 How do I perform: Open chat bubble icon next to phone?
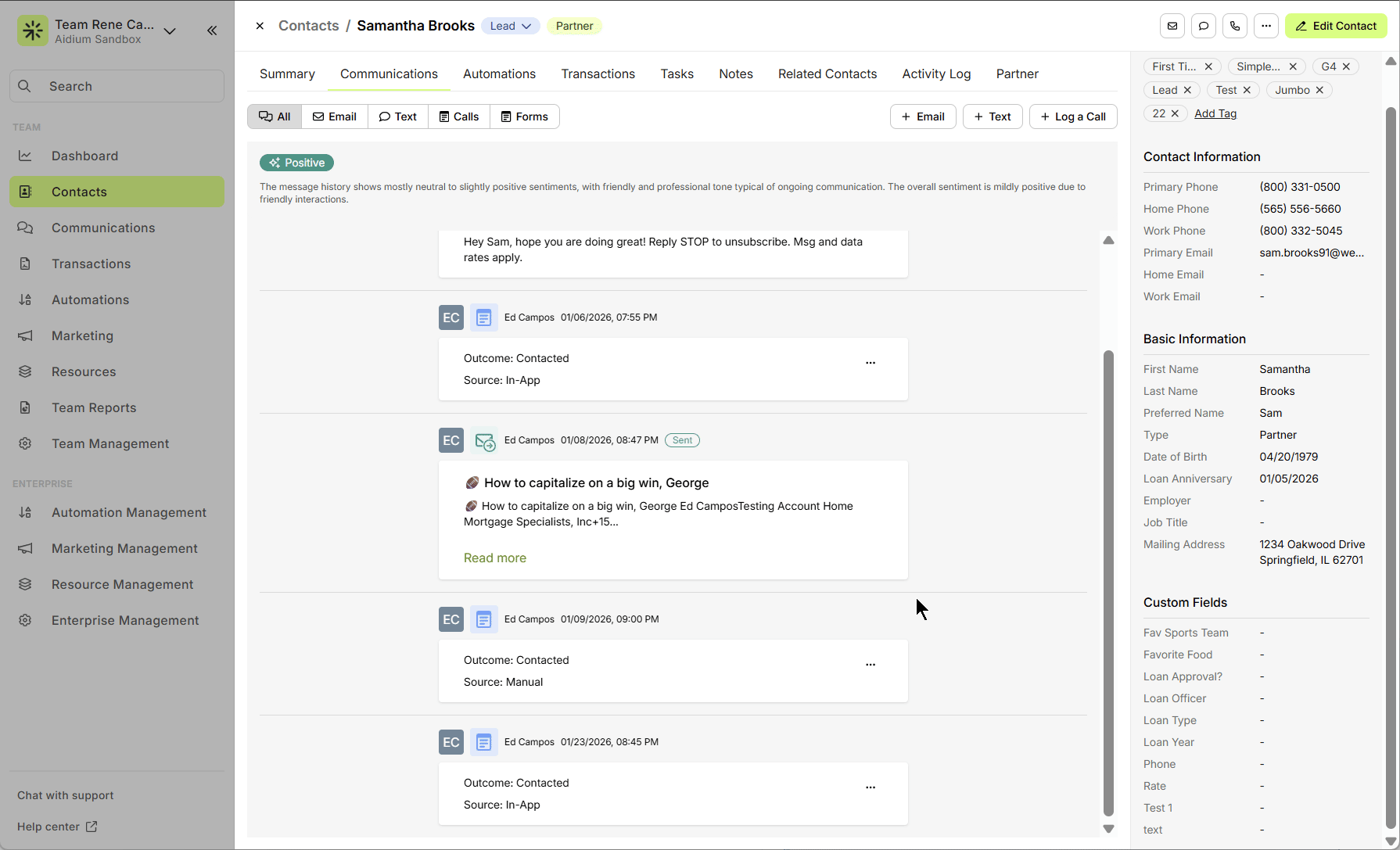[x=1204, y=26]
